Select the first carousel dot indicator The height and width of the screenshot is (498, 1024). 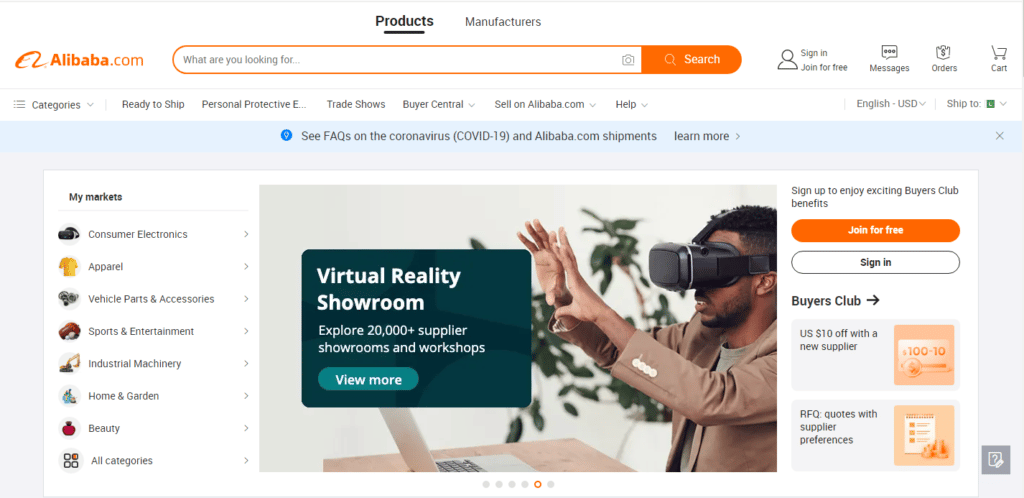point(486,484)
